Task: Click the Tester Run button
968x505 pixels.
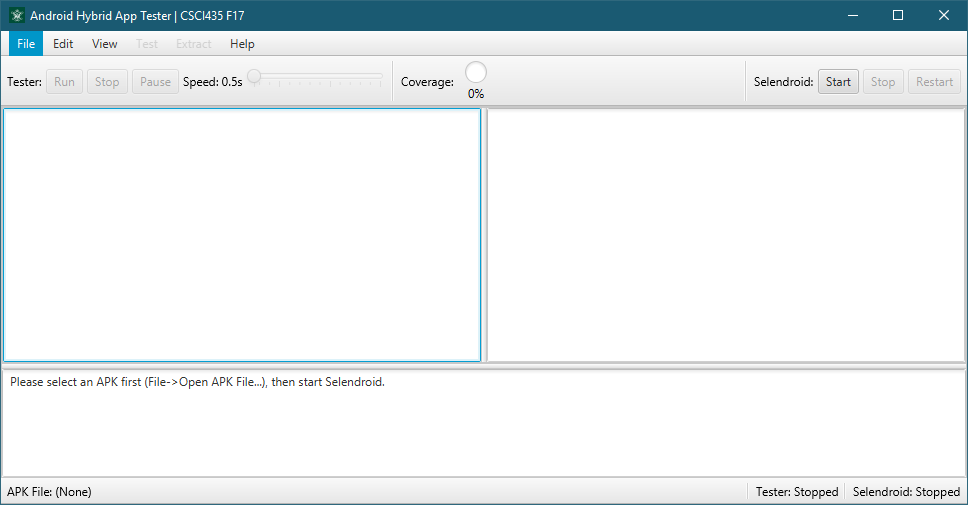Action: click(64, 81)
